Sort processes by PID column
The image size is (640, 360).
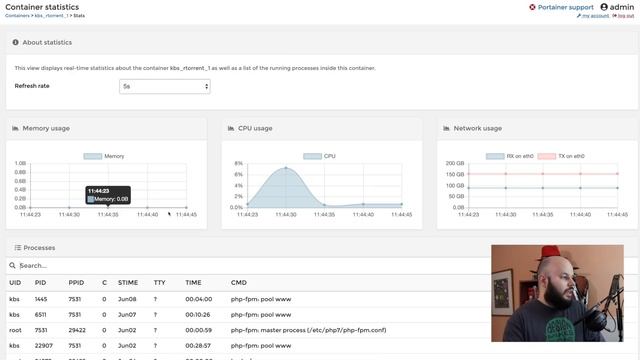coord(40,282)
